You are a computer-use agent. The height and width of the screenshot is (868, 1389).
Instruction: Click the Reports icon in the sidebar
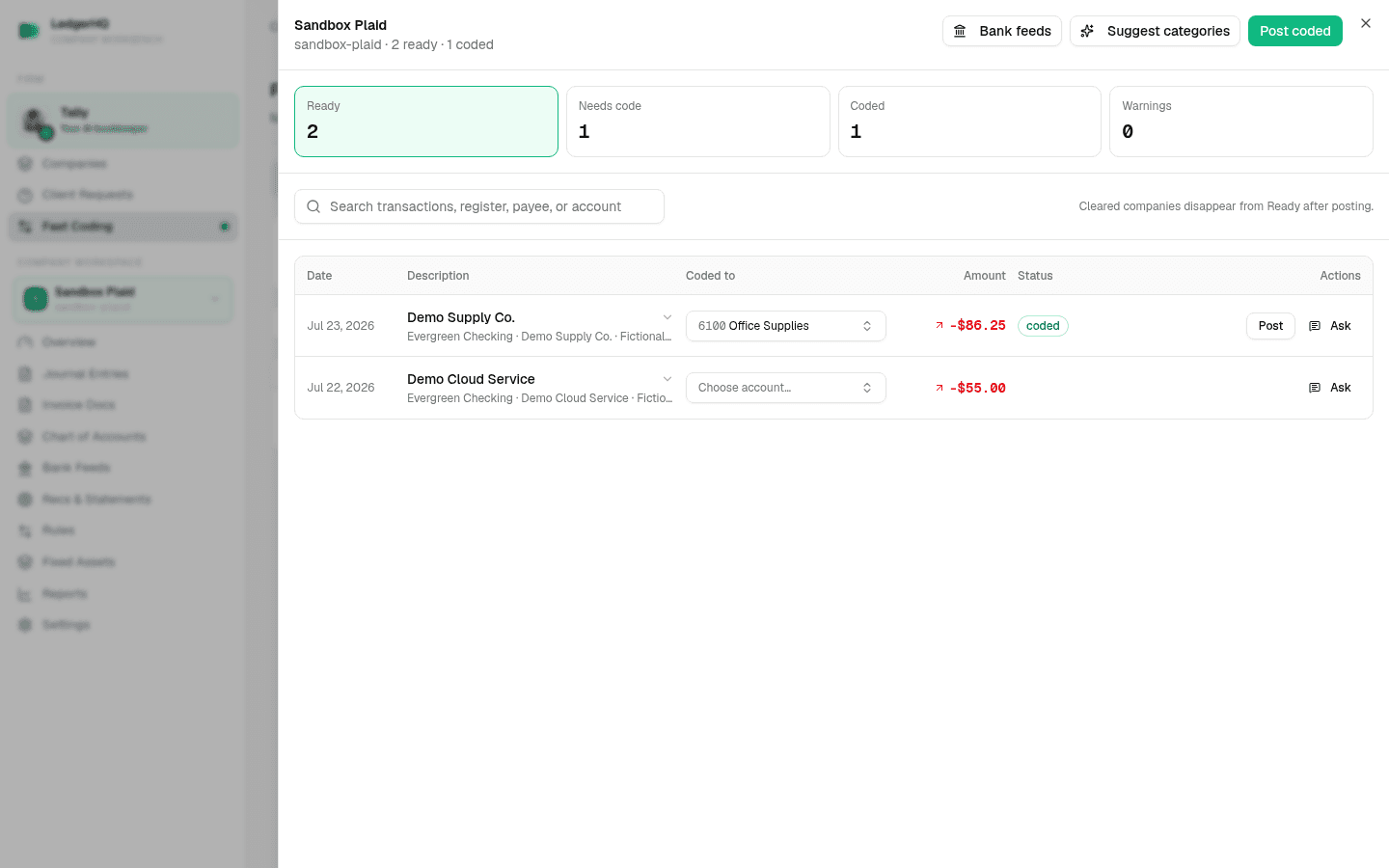coord(26,594)
